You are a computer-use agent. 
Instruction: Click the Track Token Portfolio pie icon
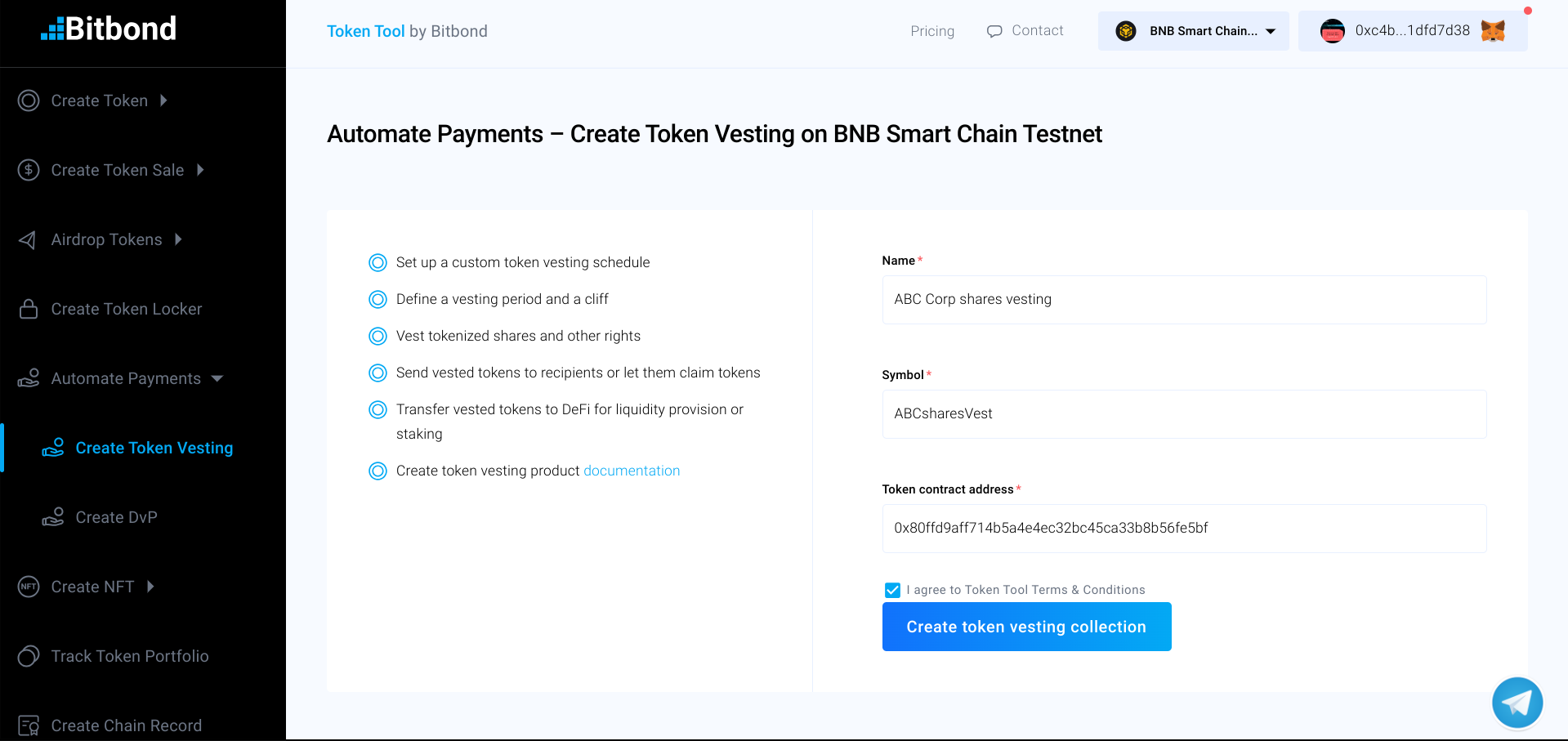[x=29, y=656]
